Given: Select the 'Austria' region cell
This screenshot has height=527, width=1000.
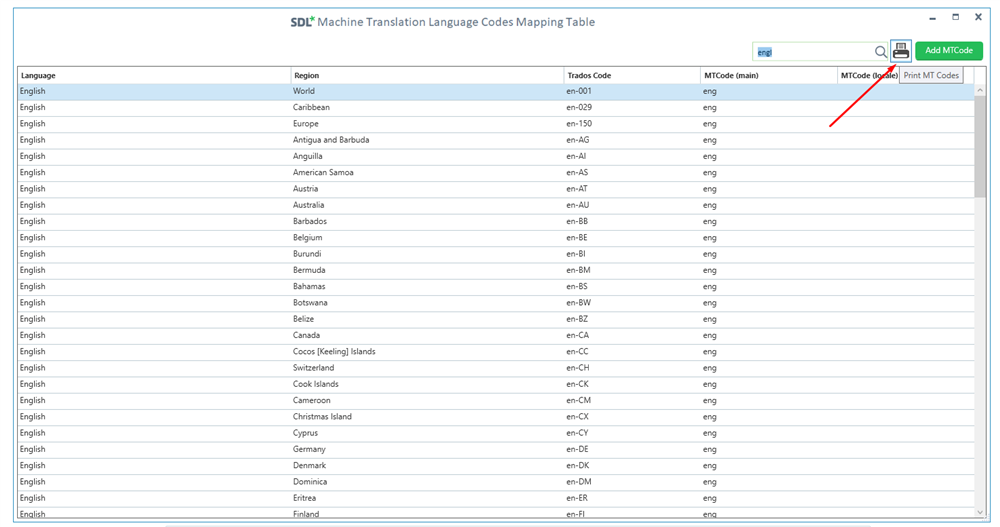Looking at the screenshot, I should coord(427,189).
